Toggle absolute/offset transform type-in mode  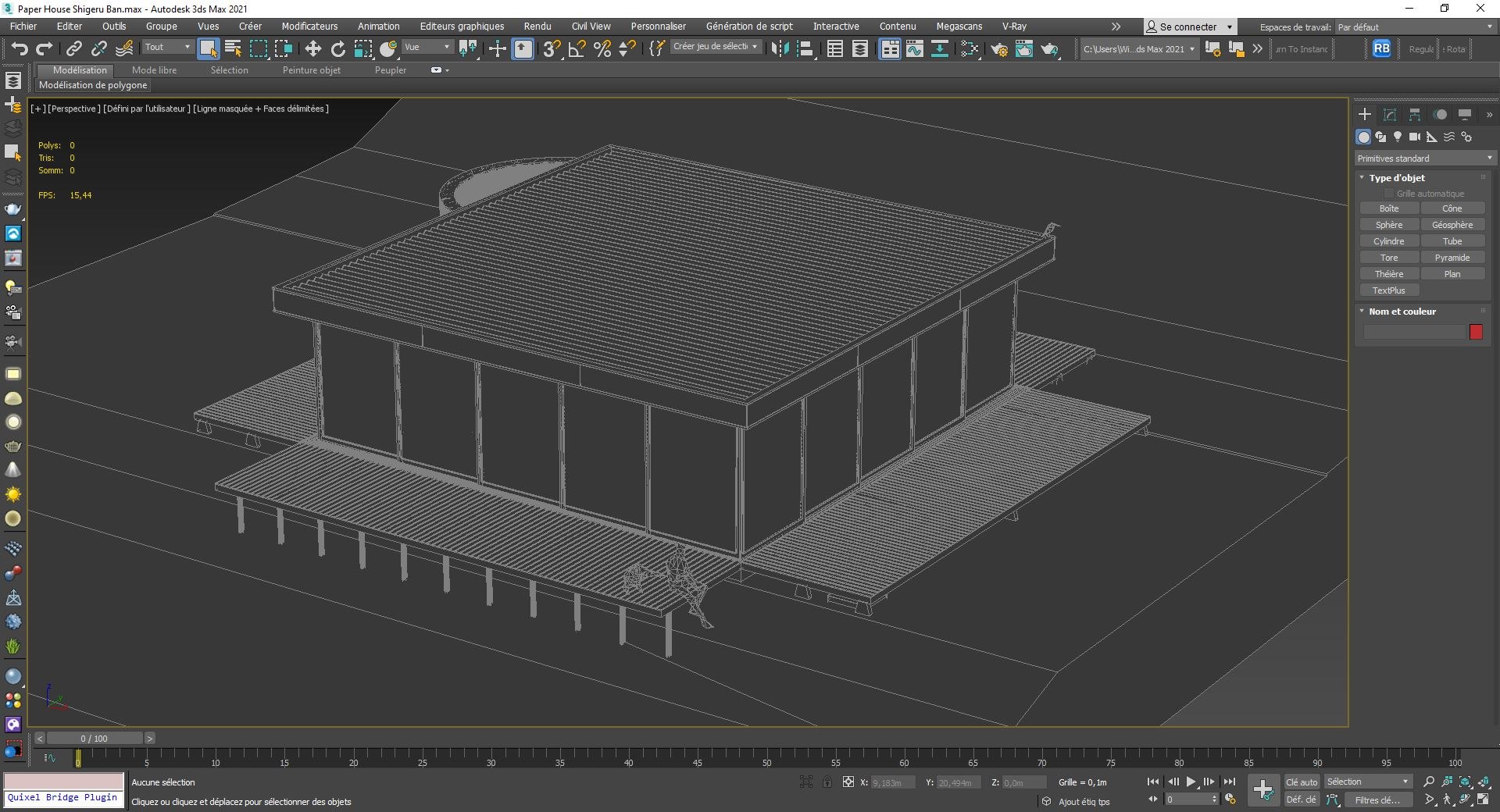tap(848, 782)
